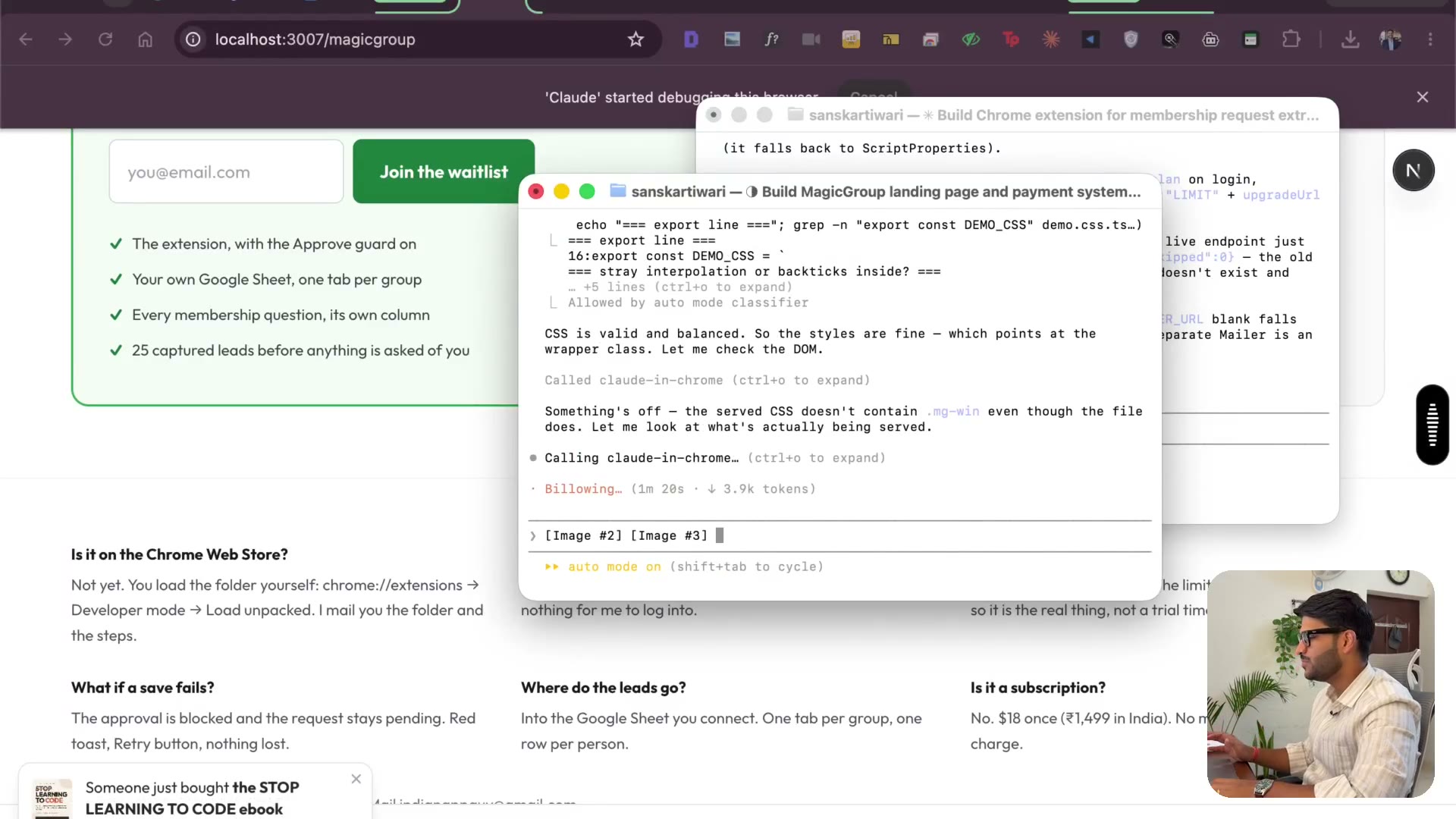Click 'The extension, with the Approve guard on'
The width and height of the screenshot is (1456, 819).
[274, 244]
